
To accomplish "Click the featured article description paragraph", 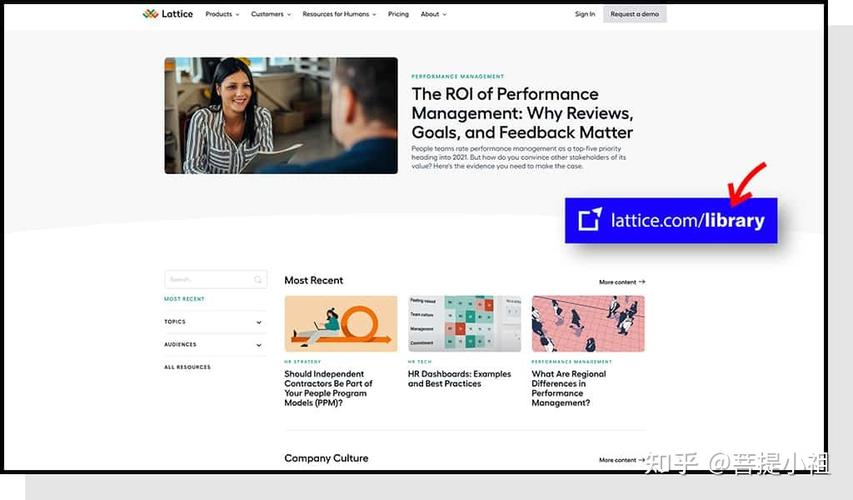I will tap(518, 157).
